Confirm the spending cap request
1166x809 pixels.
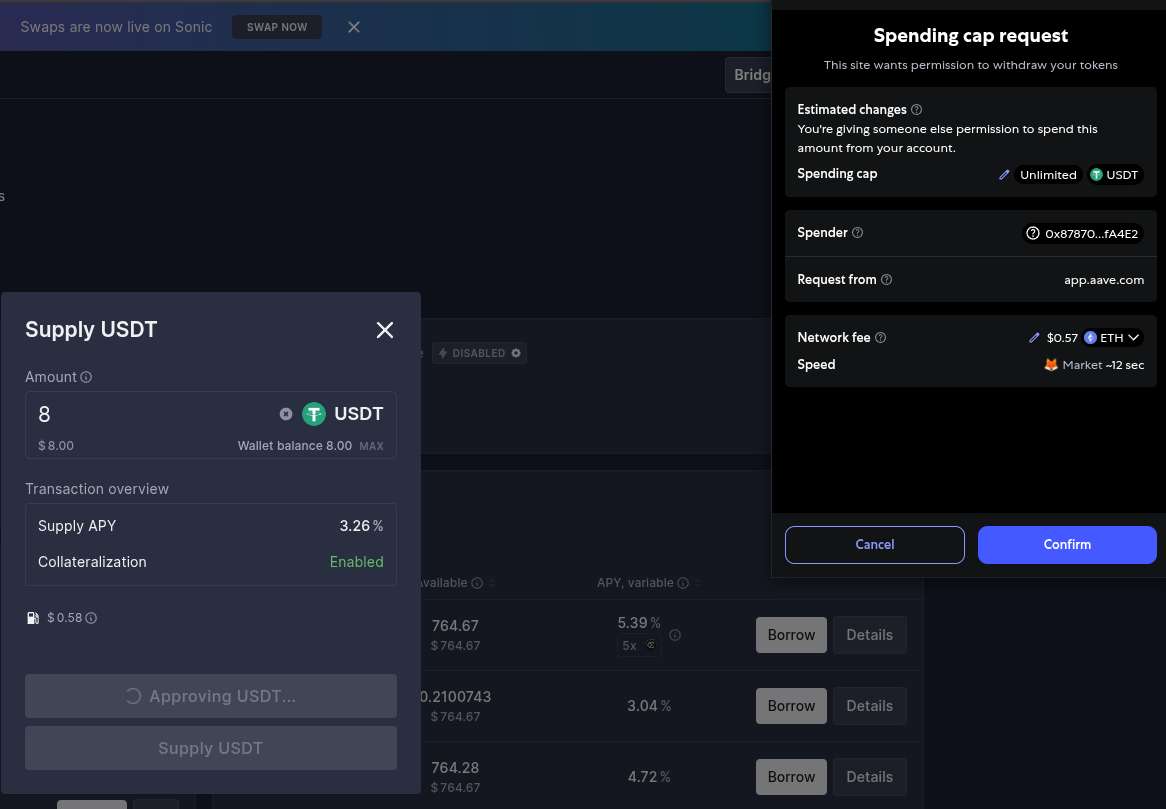tap(1067, 544)
